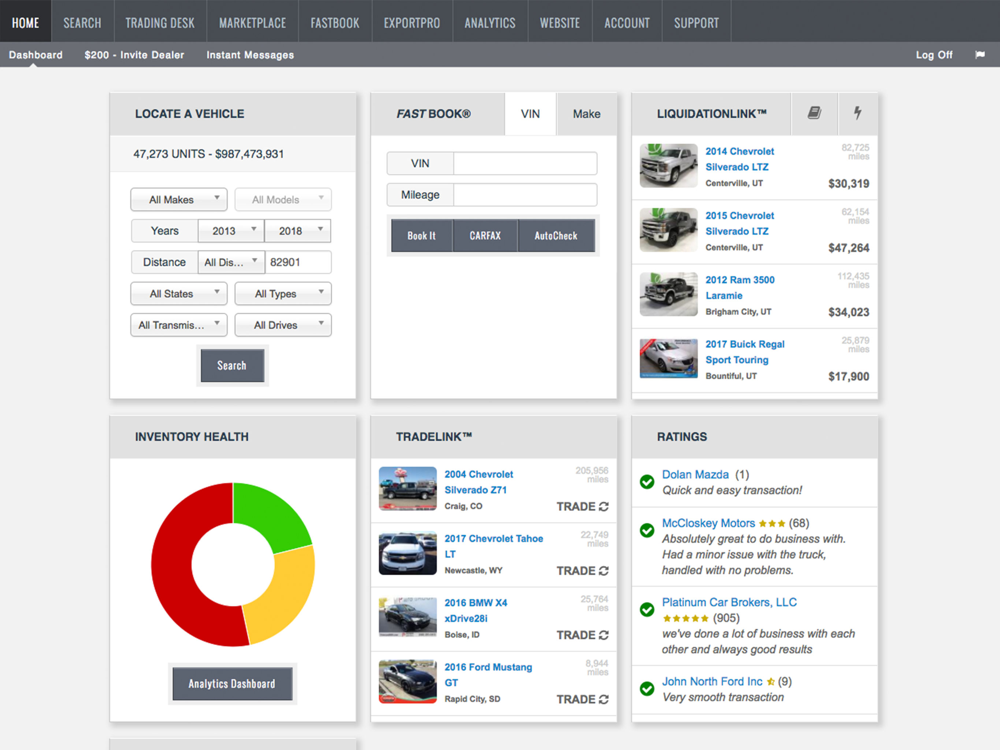Open 2014 Chevrolet Silverado LTZ listing

(739, 159)
